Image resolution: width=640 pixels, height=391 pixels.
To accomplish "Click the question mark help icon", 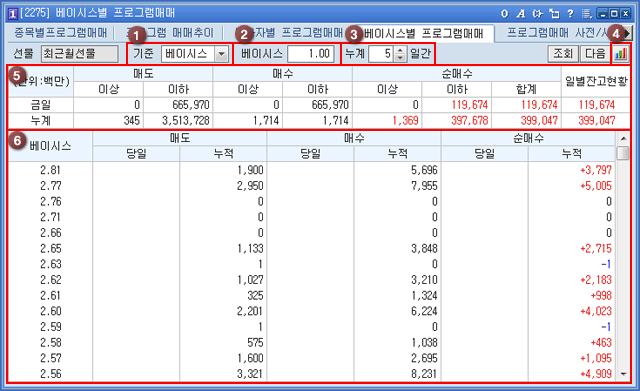I will point(570,14).
